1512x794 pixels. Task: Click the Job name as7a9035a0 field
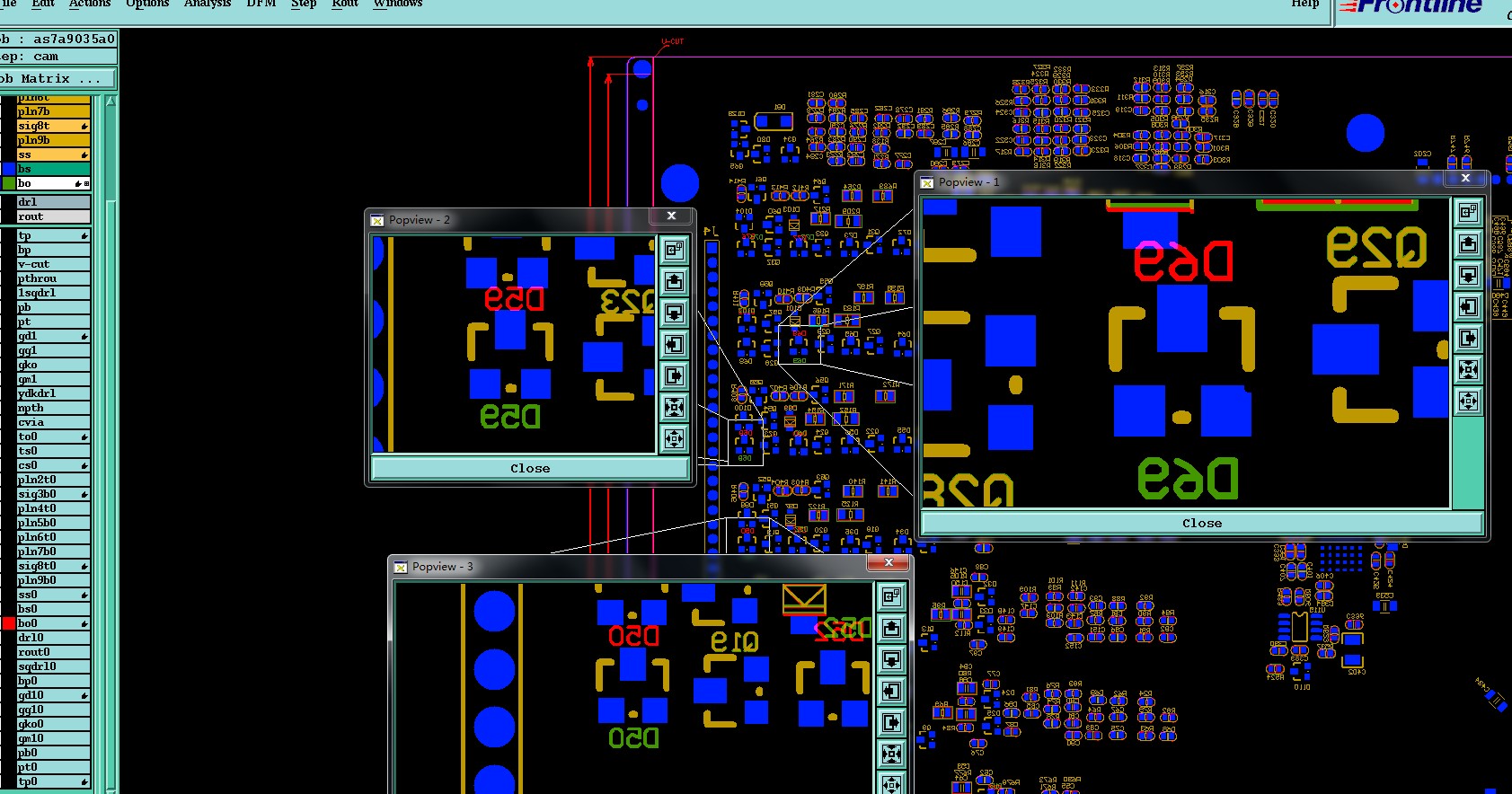(x=58, y=39)
